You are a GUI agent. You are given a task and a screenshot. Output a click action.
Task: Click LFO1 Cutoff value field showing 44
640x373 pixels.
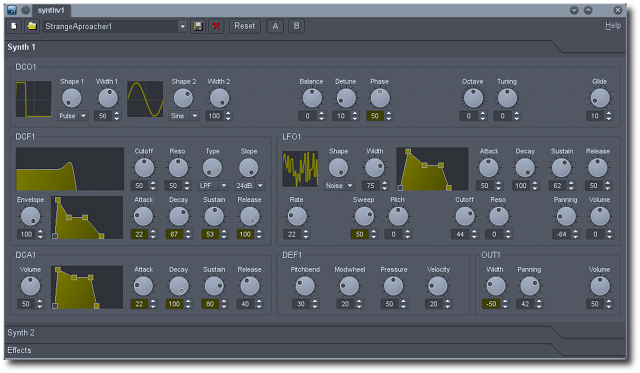click(460, 234)
